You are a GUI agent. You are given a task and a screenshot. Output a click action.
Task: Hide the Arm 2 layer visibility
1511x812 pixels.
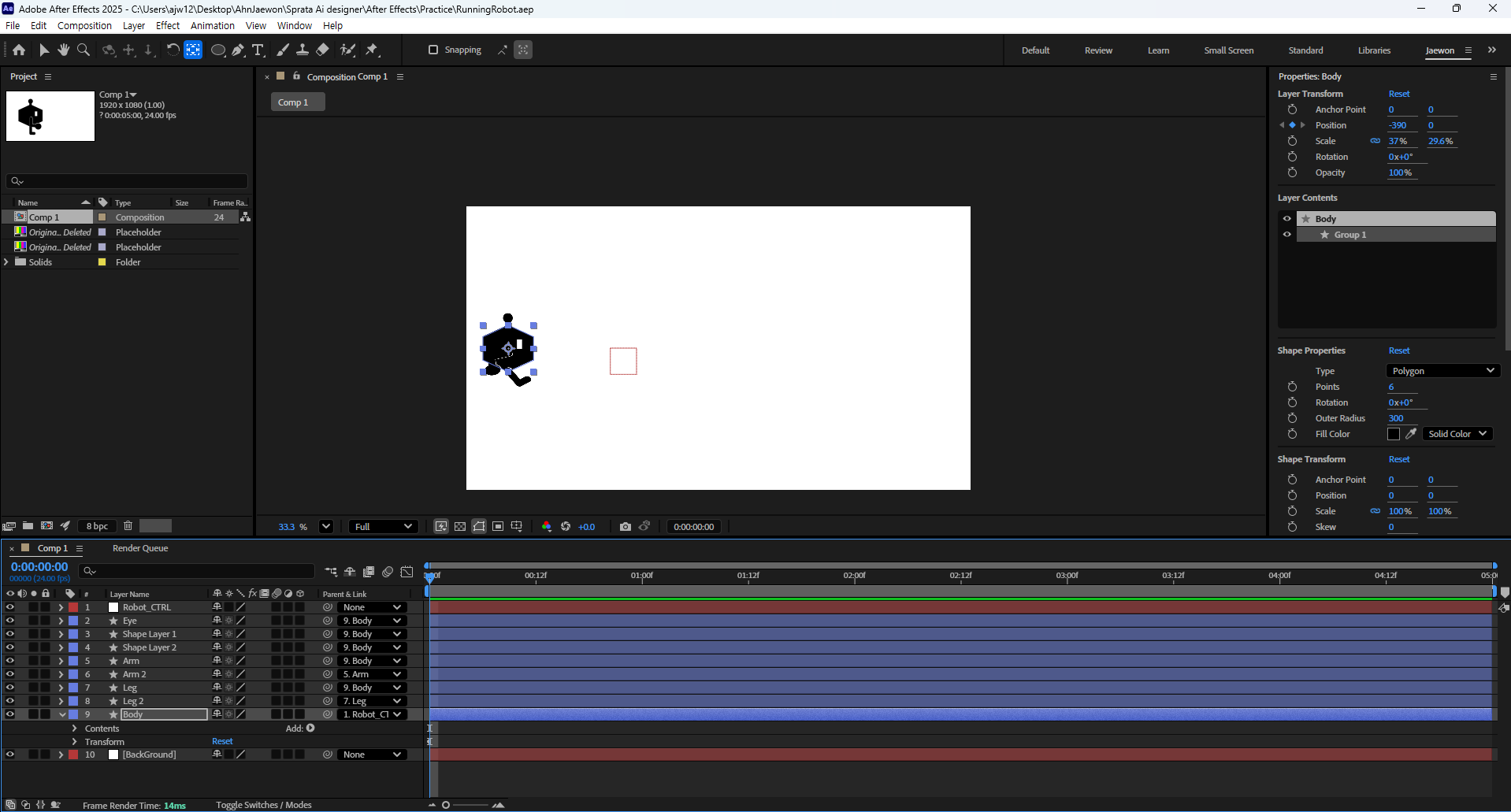pyautogui.click(x=9, y=674)
